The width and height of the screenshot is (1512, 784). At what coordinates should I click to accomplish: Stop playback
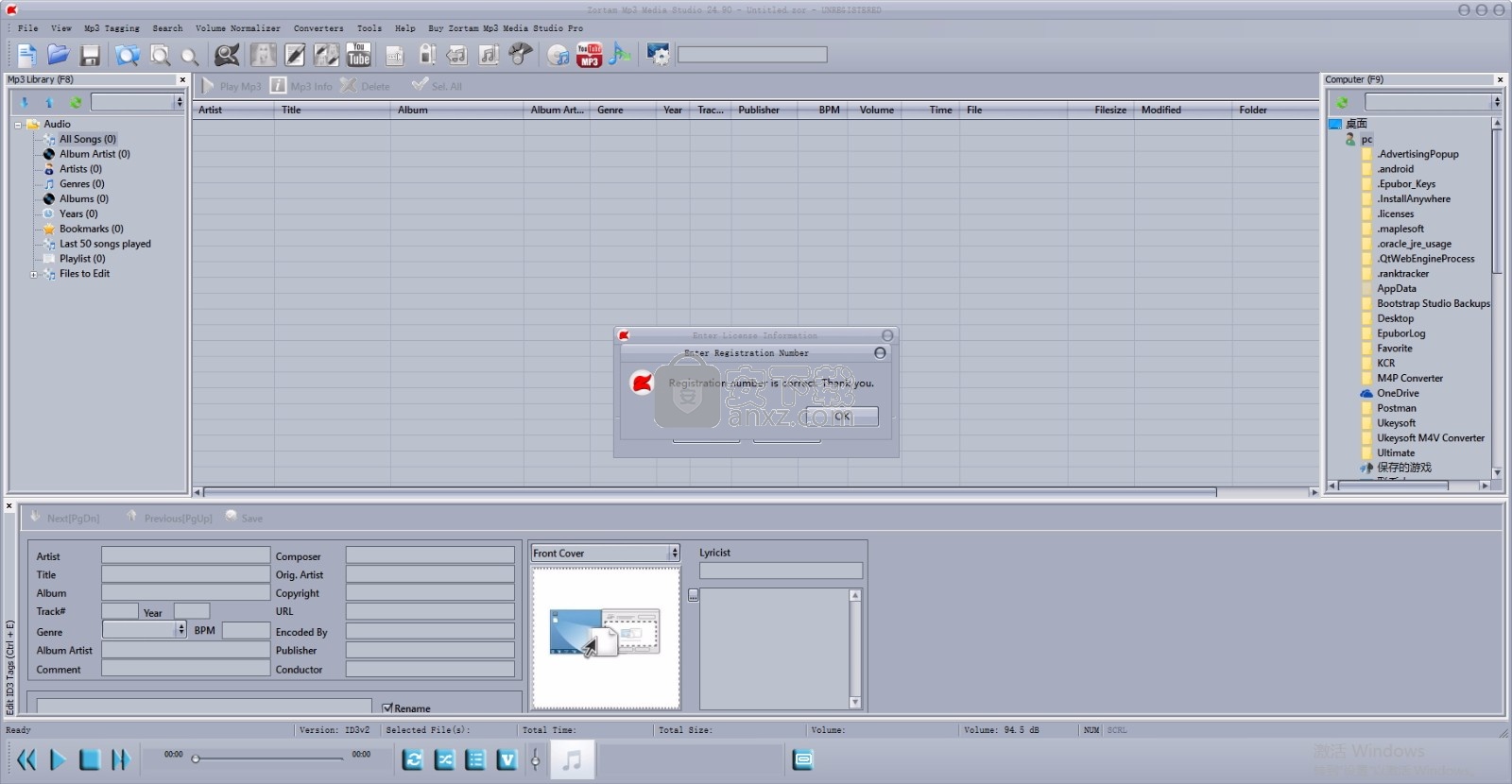coord(90,759)
